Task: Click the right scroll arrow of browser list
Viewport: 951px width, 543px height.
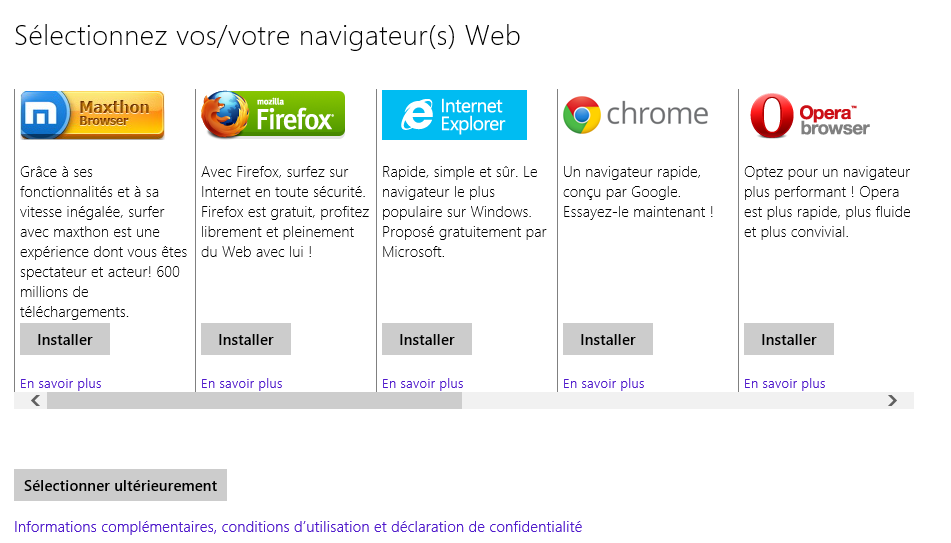Action: click(x=892, y=400)
